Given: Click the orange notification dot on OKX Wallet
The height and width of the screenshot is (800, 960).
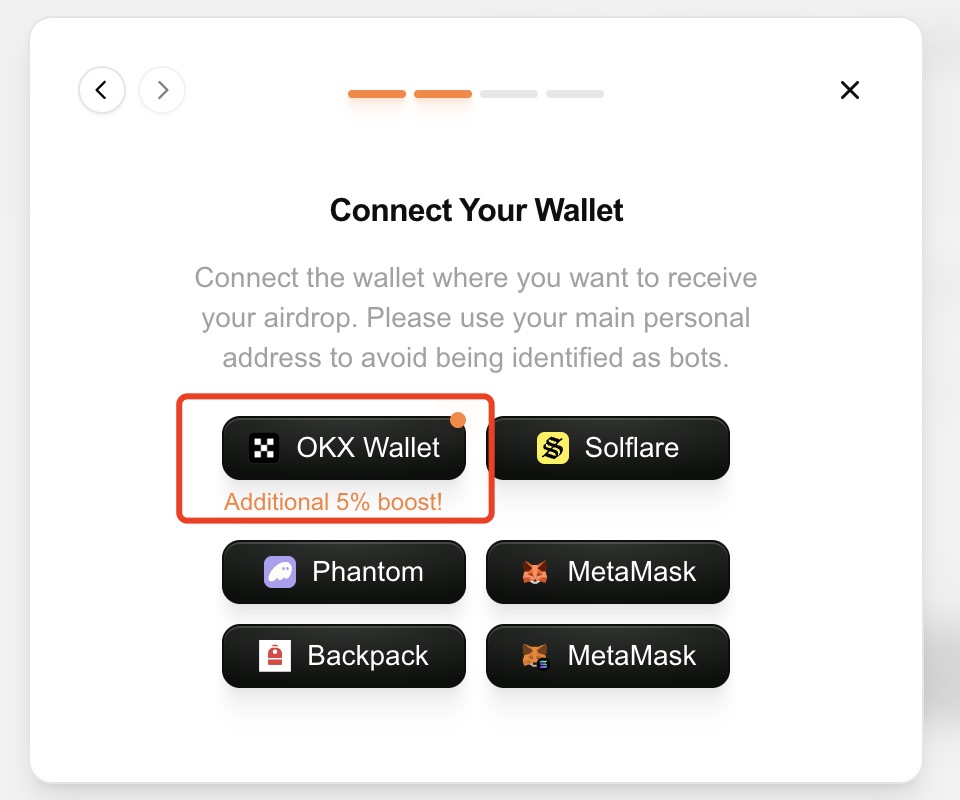Looking at the screenshot, I should [x=458, y=420].
